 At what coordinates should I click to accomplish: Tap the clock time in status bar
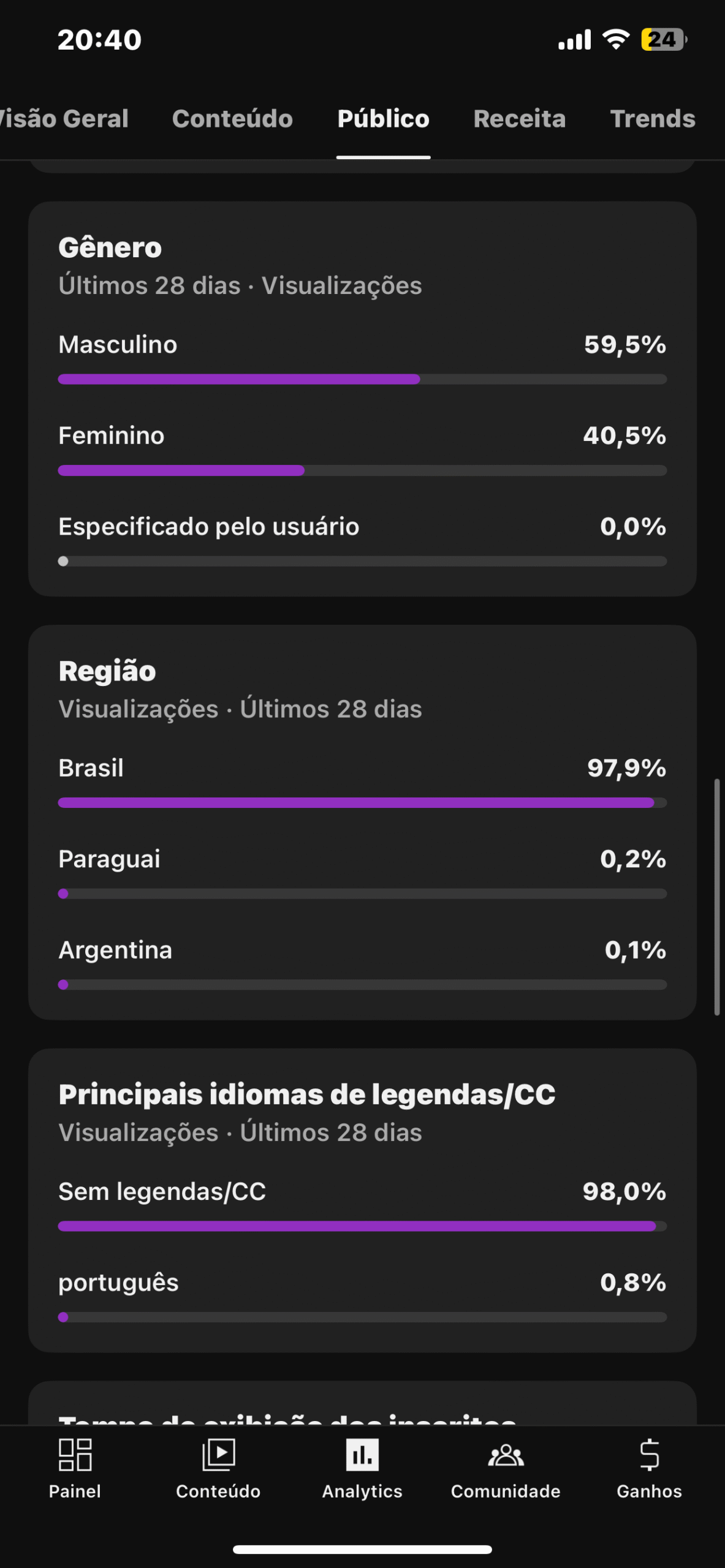(x=99, y=40)
